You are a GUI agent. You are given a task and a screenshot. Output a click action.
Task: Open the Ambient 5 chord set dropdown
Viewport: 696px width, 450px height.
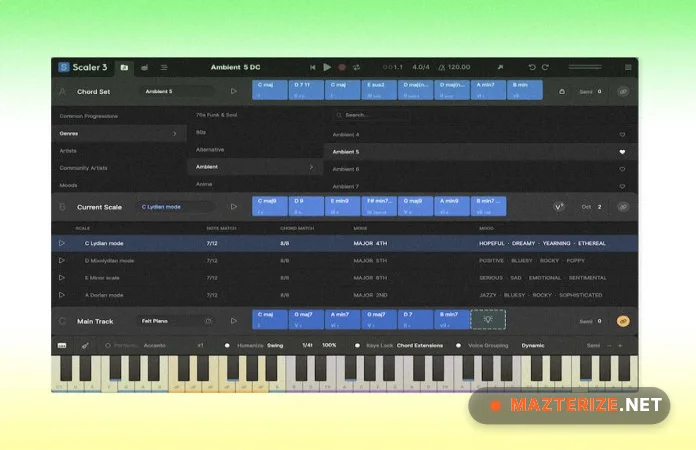[x=178, y=91]
